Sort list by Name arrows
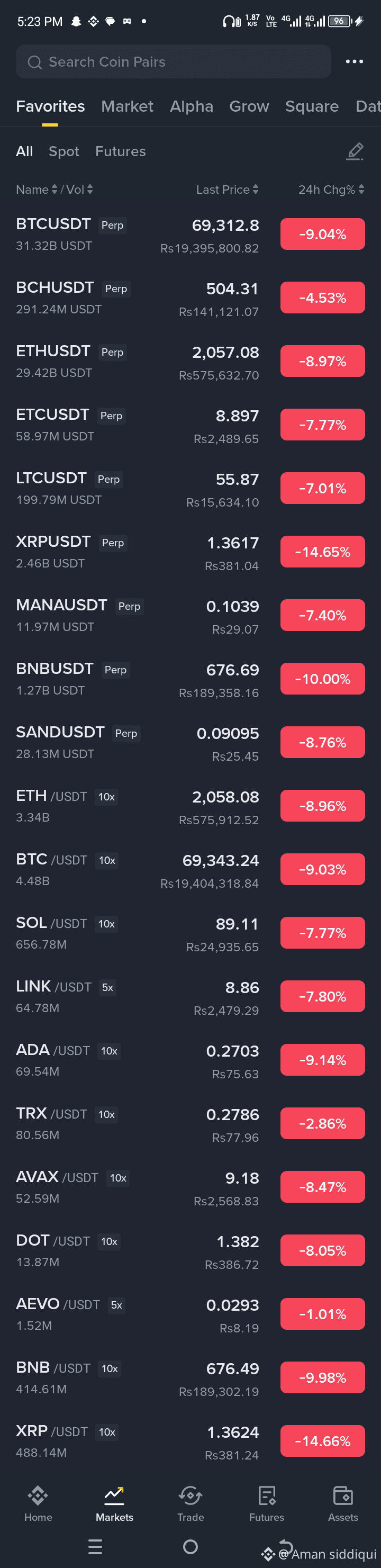Screen dimensions: 381x1568 coord(54,190)
